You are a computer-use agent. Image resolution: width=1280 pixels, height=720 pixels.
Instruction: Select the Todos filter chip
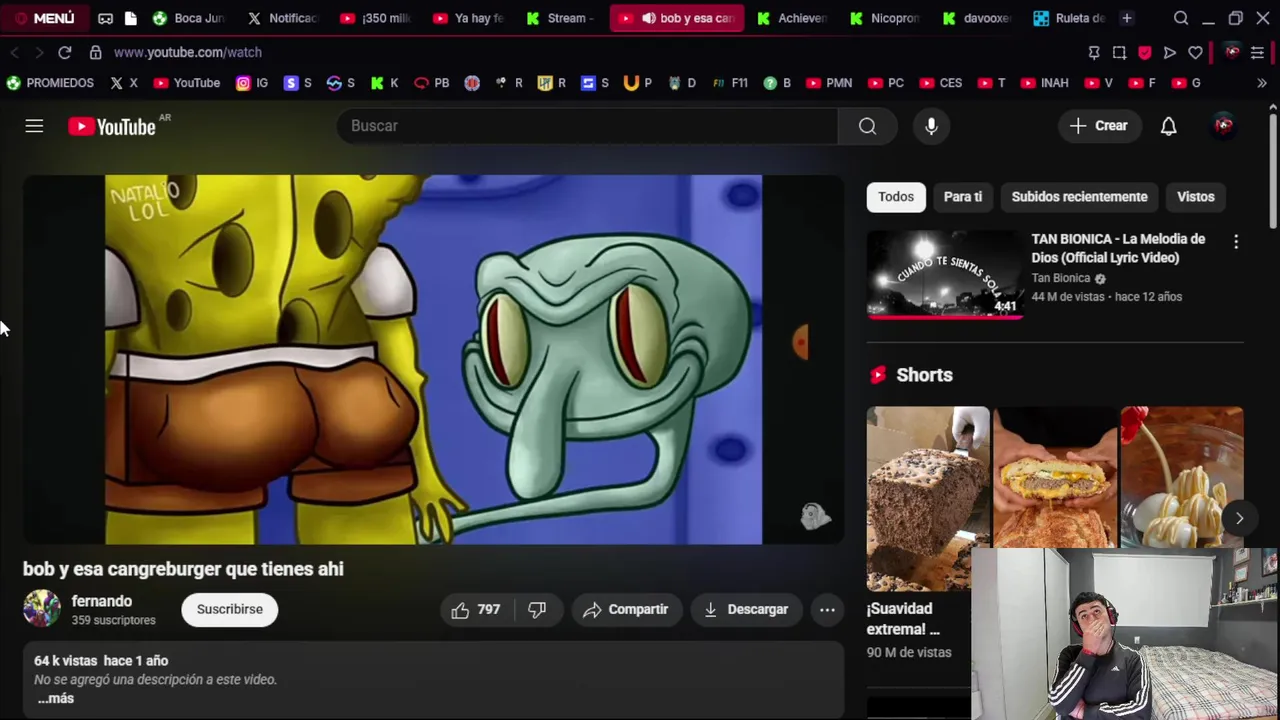(x=896, y=197)
